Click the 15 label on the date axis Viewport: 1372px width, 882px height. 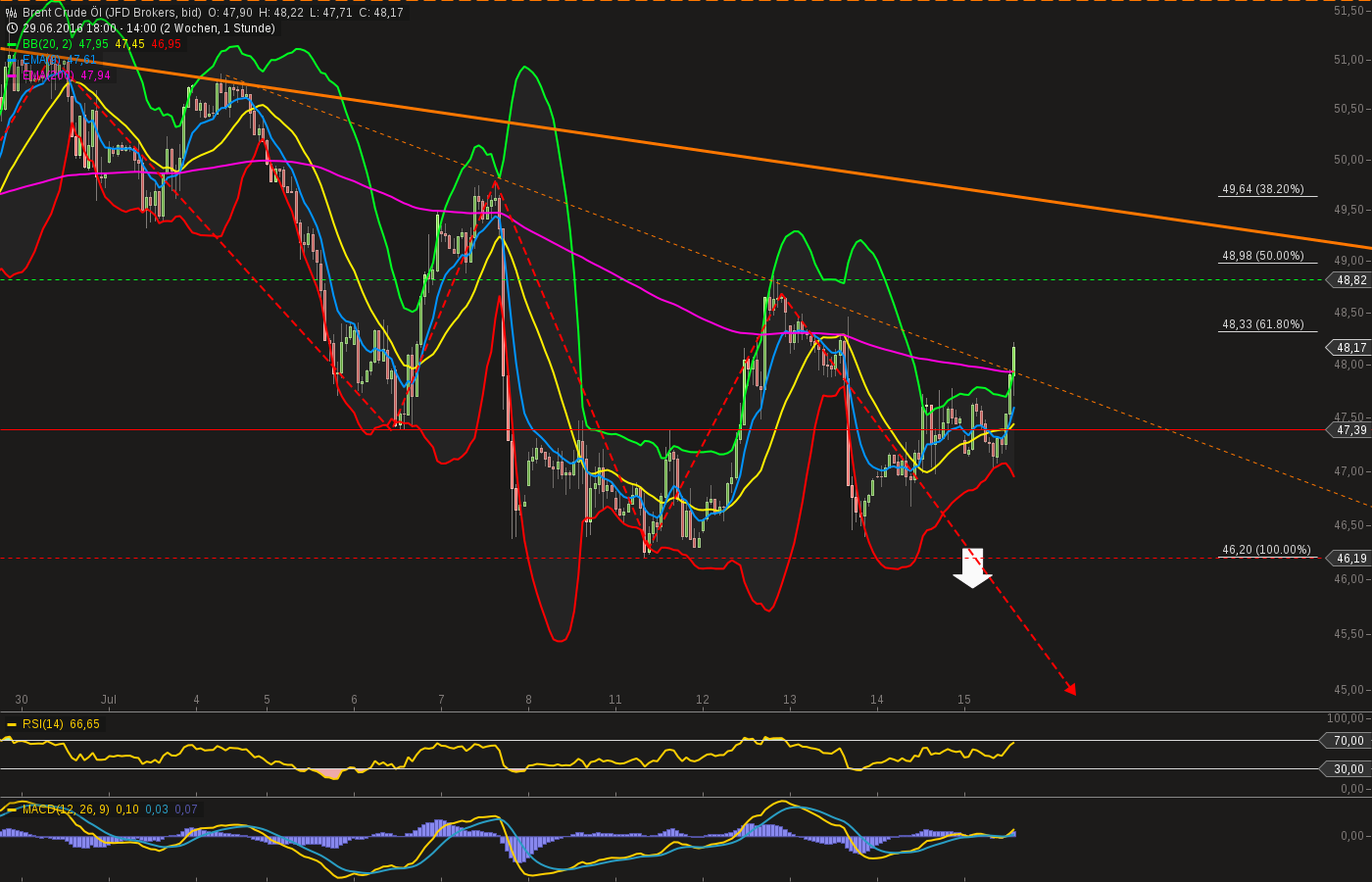tap(964, 700)
